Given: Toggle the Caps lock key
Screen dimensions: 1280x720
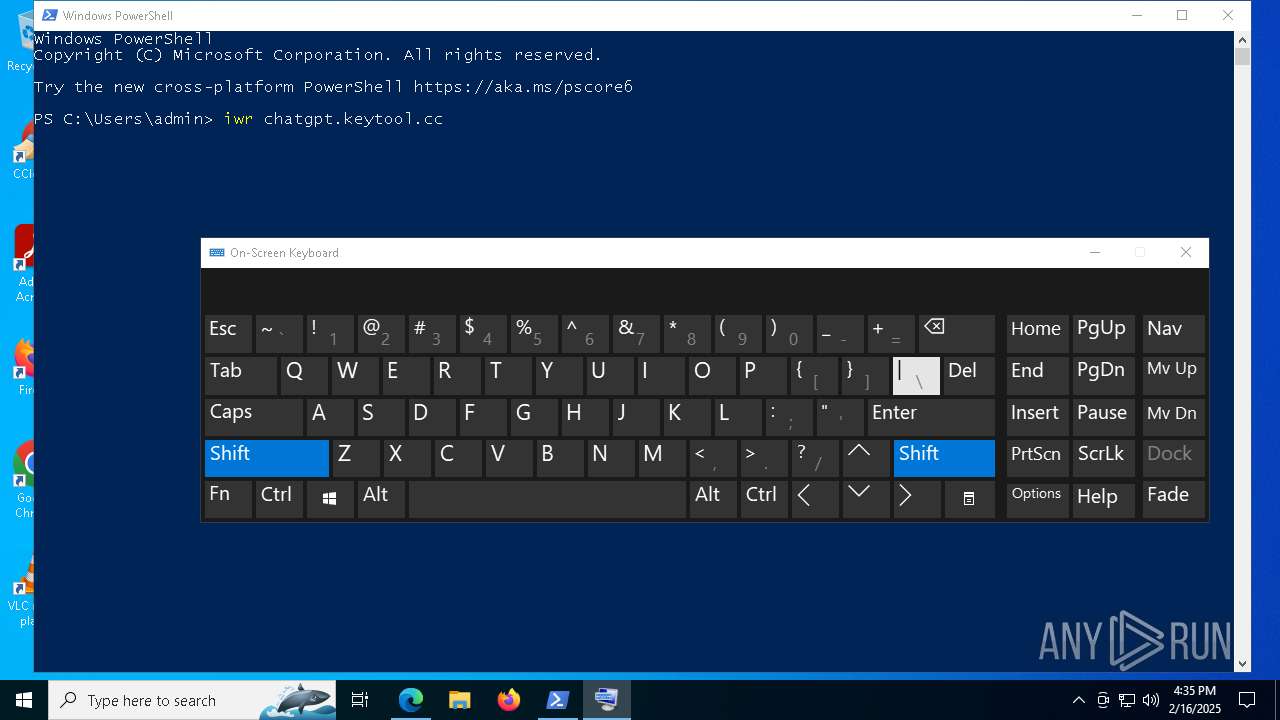Looking at the screenshot, I should [253, 415].
